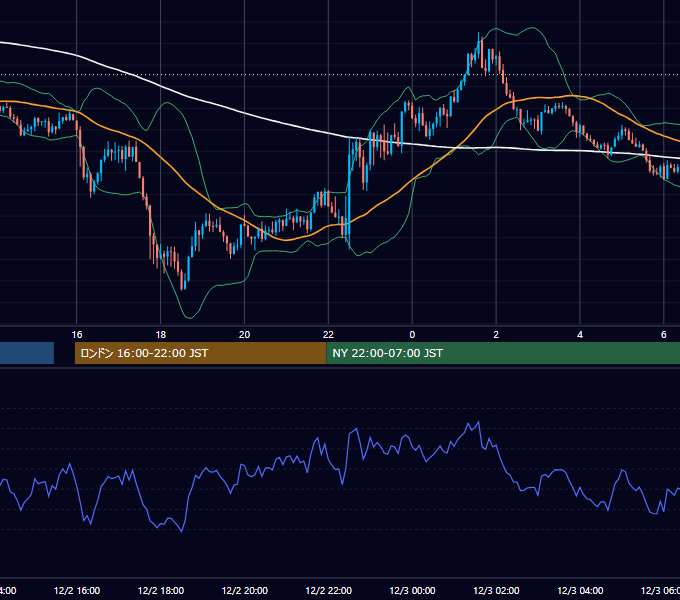Click the blue session bar left of London
Image resolution: width=680 pixels, height=600 pixels.
click(27, 353)
